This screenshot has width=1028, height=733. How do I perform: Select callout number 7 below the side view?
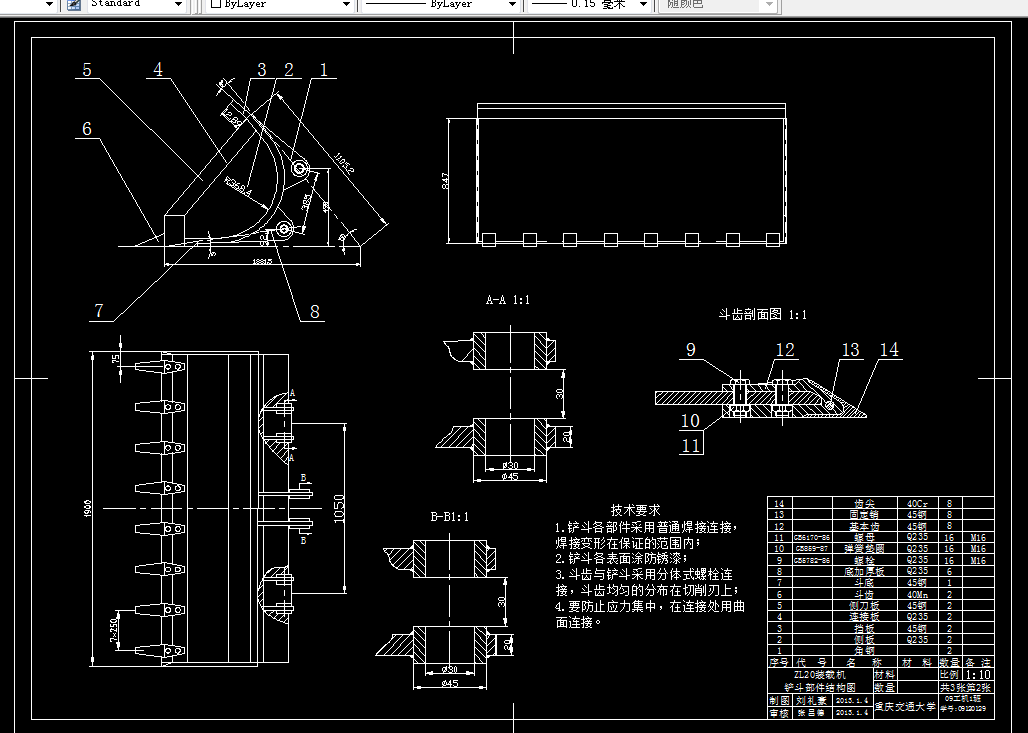[99, 311]
